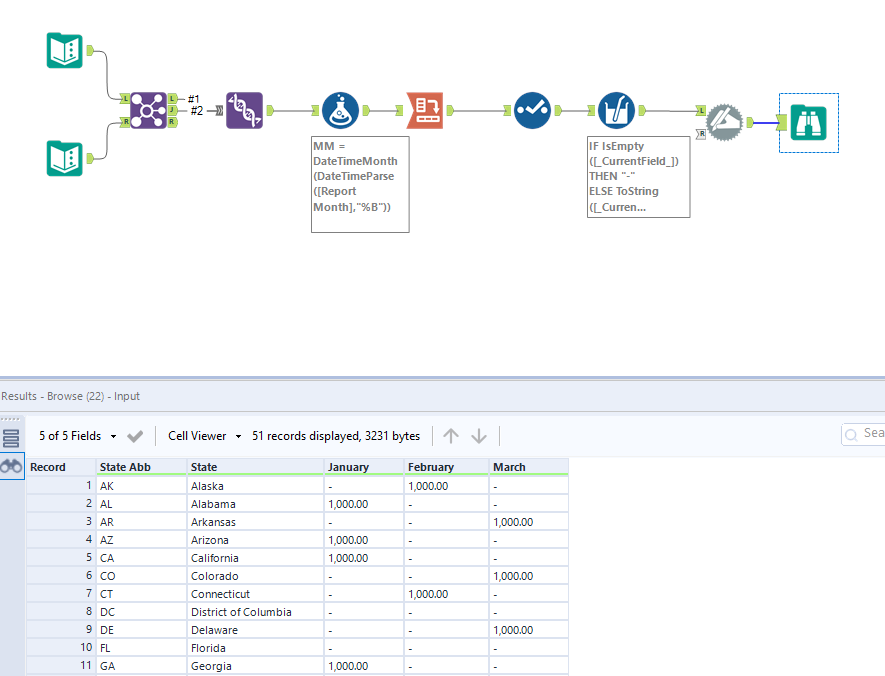Toggle the checkmark beside 5 of 5 Fields
The image size is (885, 676).
pyautogui.click(x=135, y=436)
